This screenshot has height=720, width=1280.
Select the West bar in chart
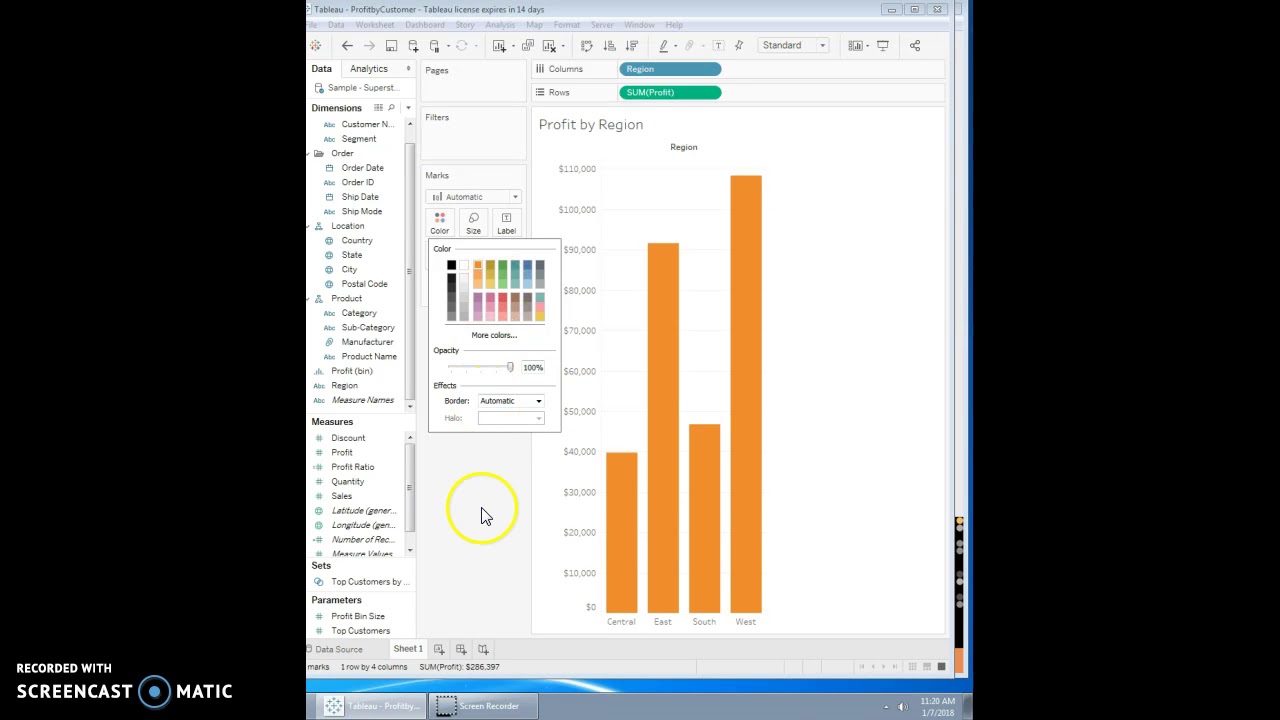pyautogui.click(x=746, y=394)
